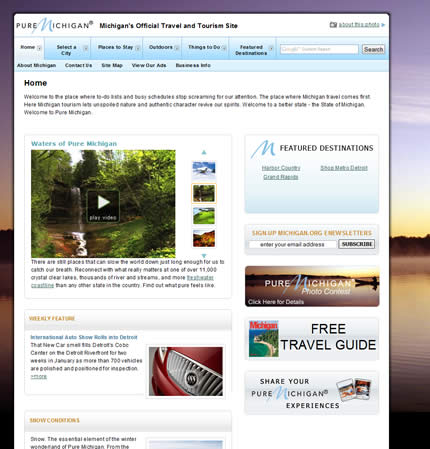Click the red Buick grille photo
The image size is (430, 449).
(x=186, y=372)
